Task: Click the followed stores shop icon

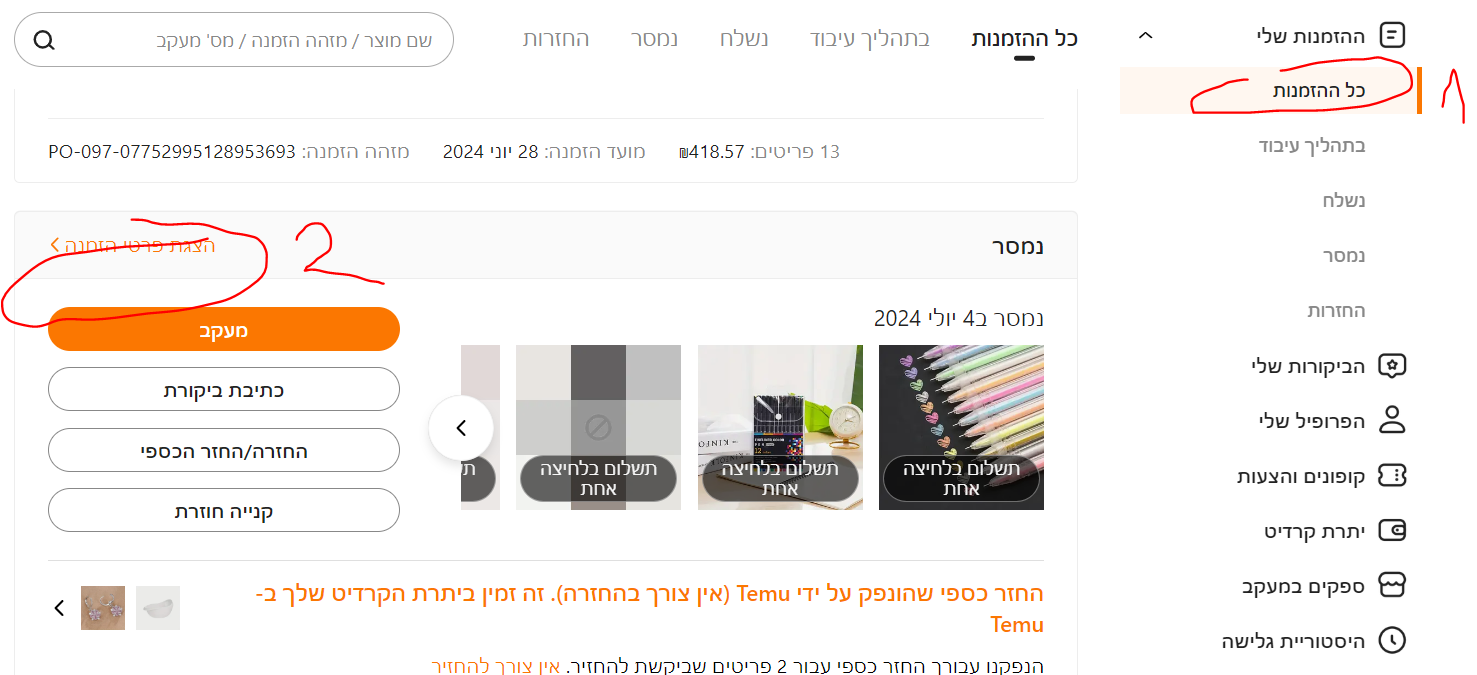Action: coord(1392,586)
